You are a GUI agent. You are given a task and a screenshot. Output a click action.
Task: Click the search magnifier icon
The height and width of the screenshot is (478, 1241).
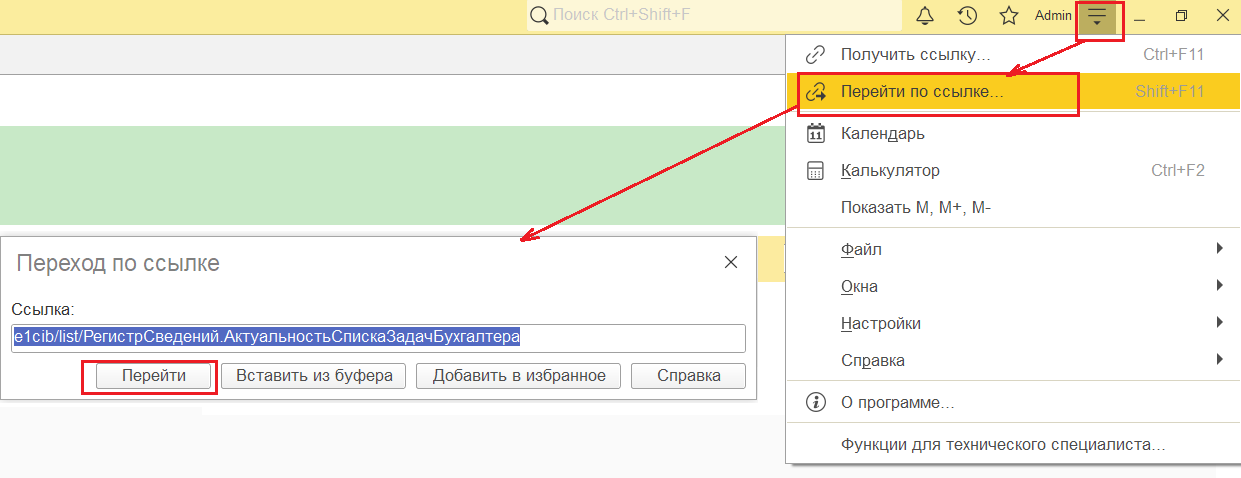[x=539, y=16]
